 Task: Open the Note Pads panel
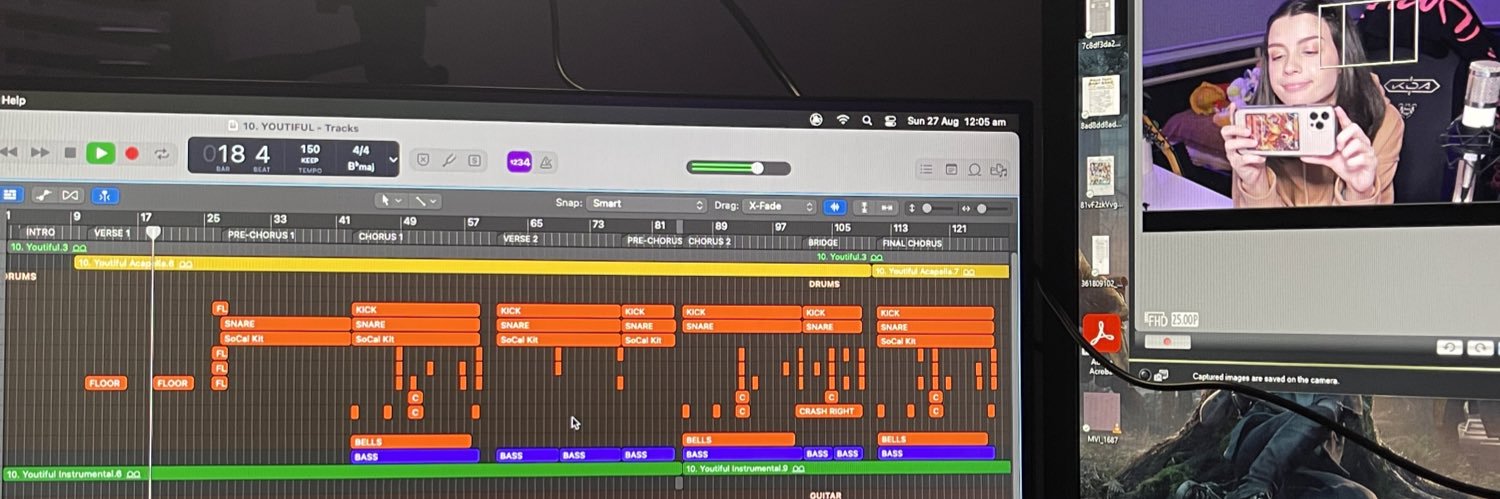click(951, 169)
